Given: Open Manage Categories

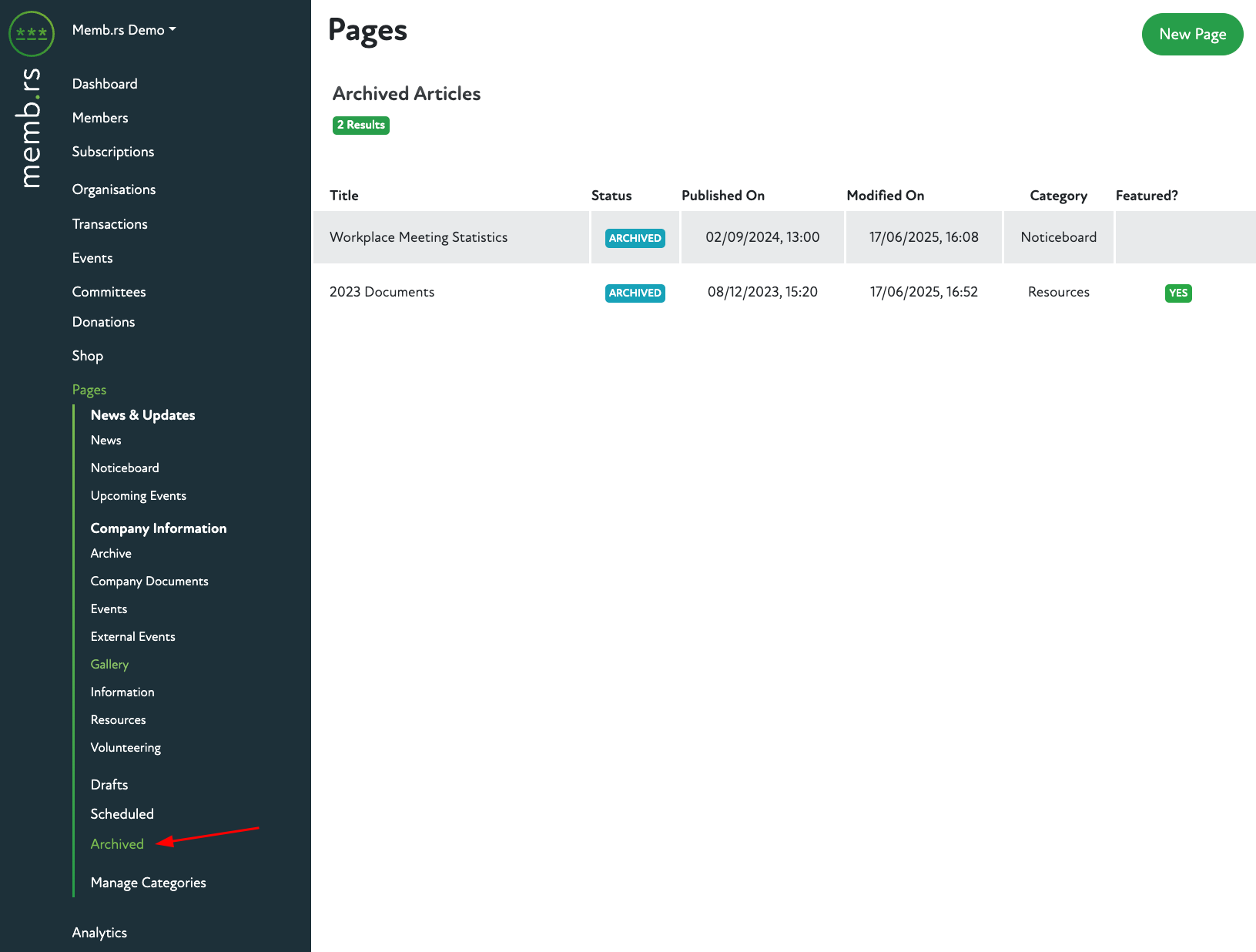Looking at the screenshot, I should click(148, 883).
